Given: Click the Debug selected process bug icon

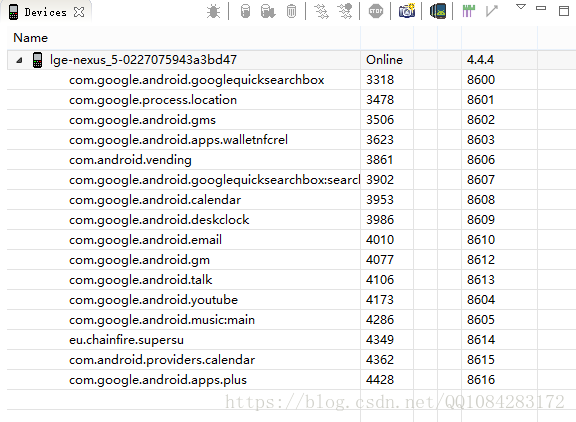Looking at the screenshot, I should click(x=213, y=11).
